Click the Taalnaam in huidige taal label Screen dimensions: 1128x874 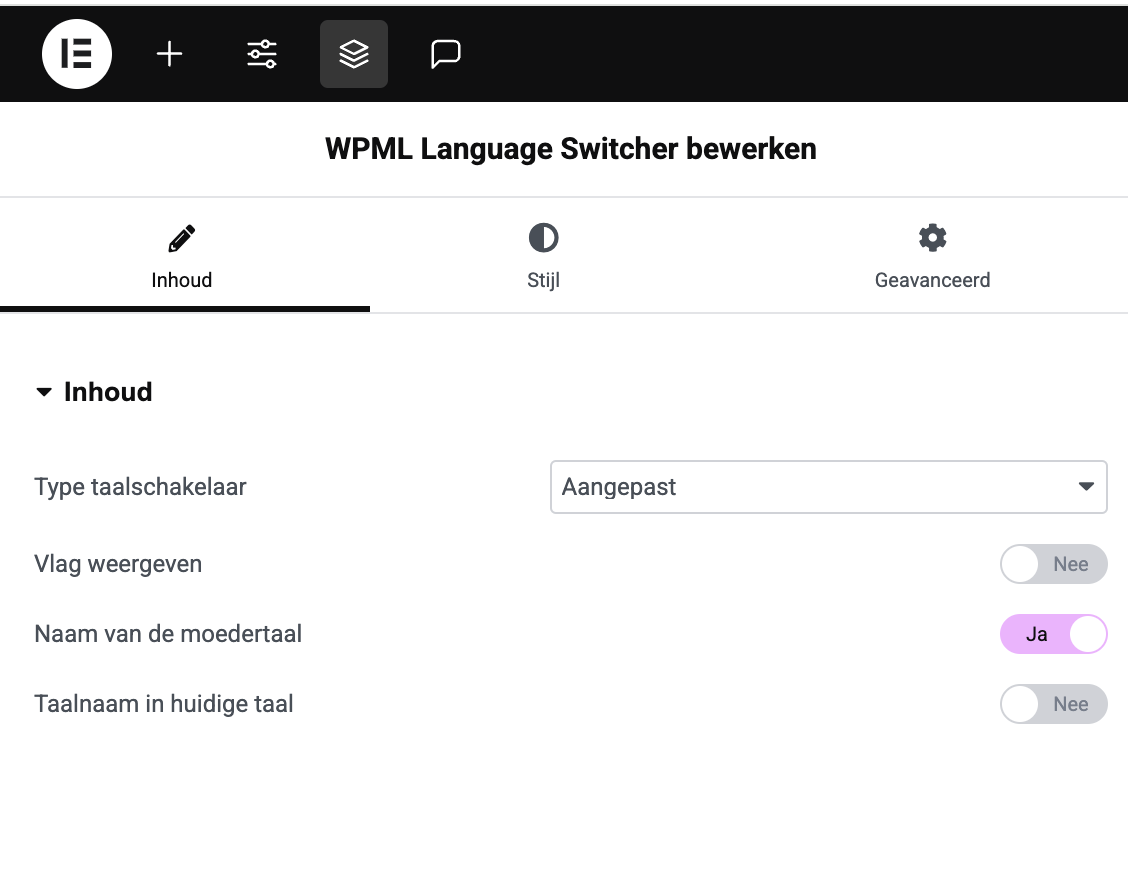[164, 704]
